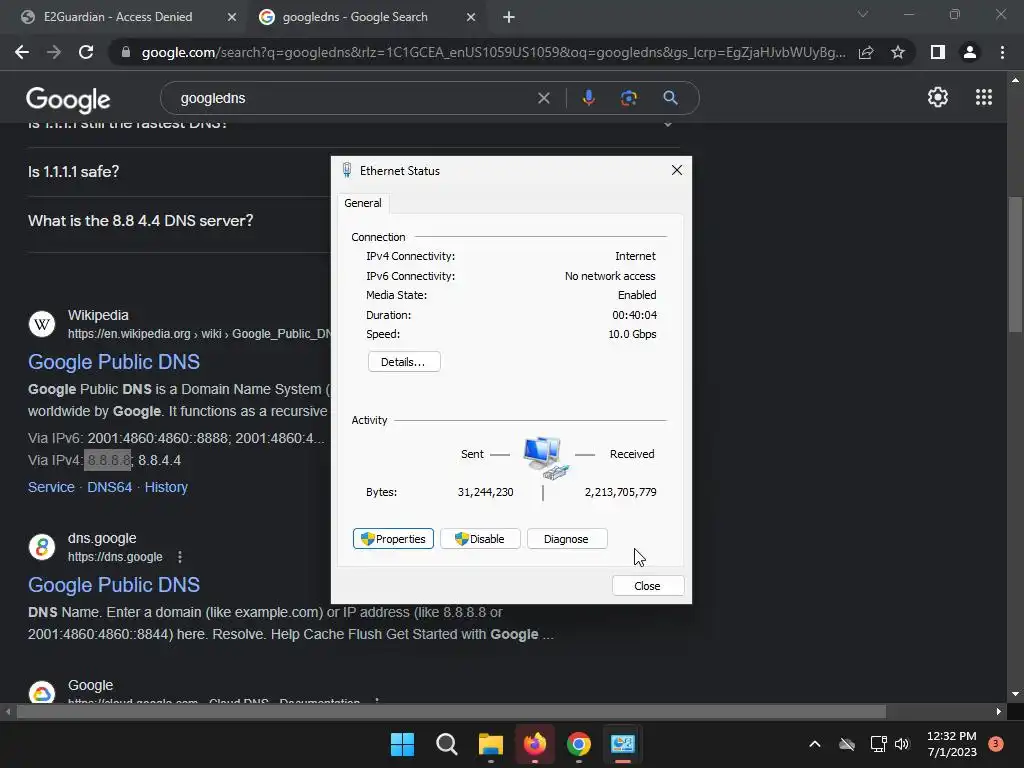Image resolution: width=1024 pixels, height=768 pixels.
Task: Focus the Google search input field
Action: coord(353,98)
